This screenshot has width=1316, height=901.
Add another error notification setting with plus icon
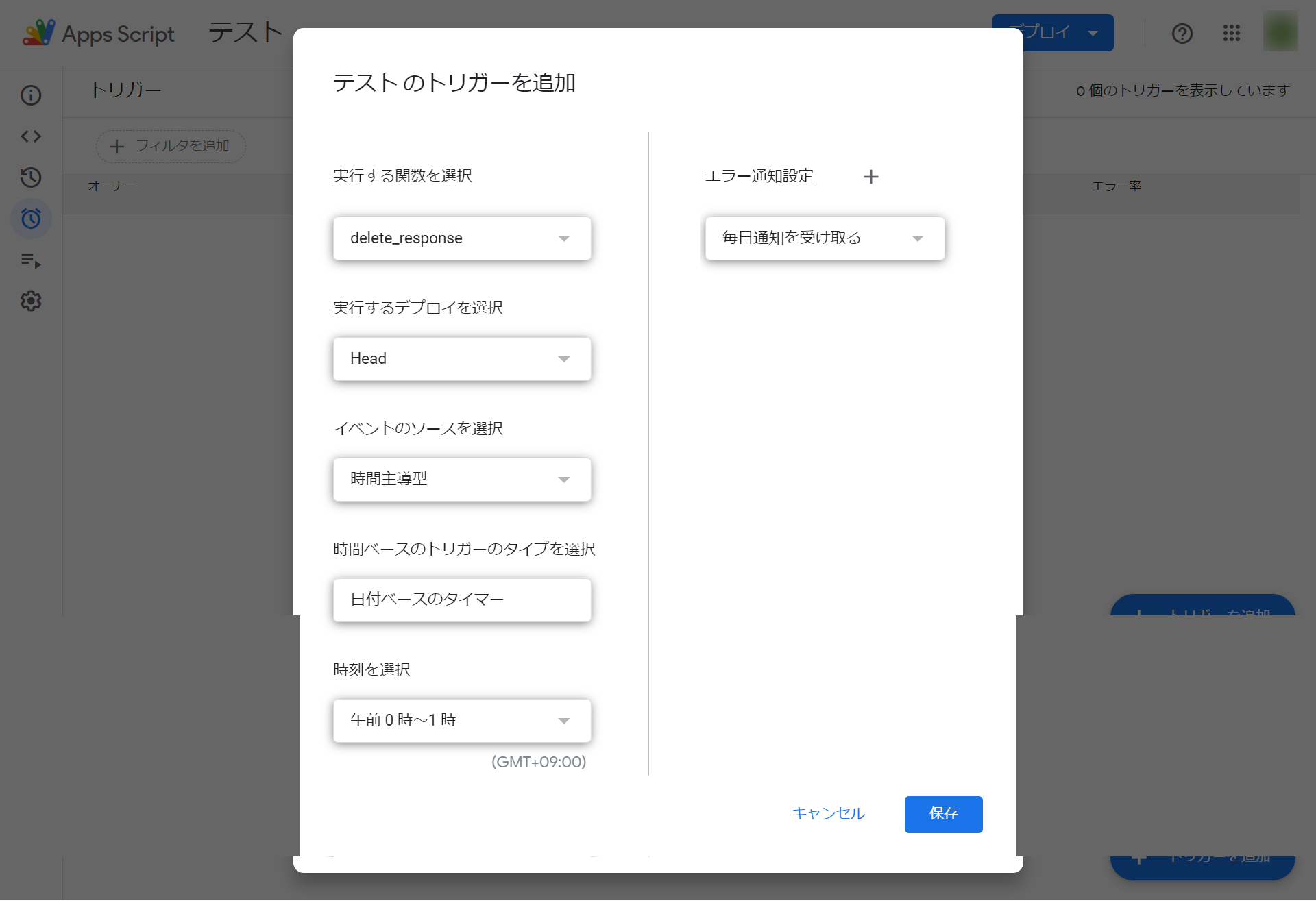tap(871, 176)
